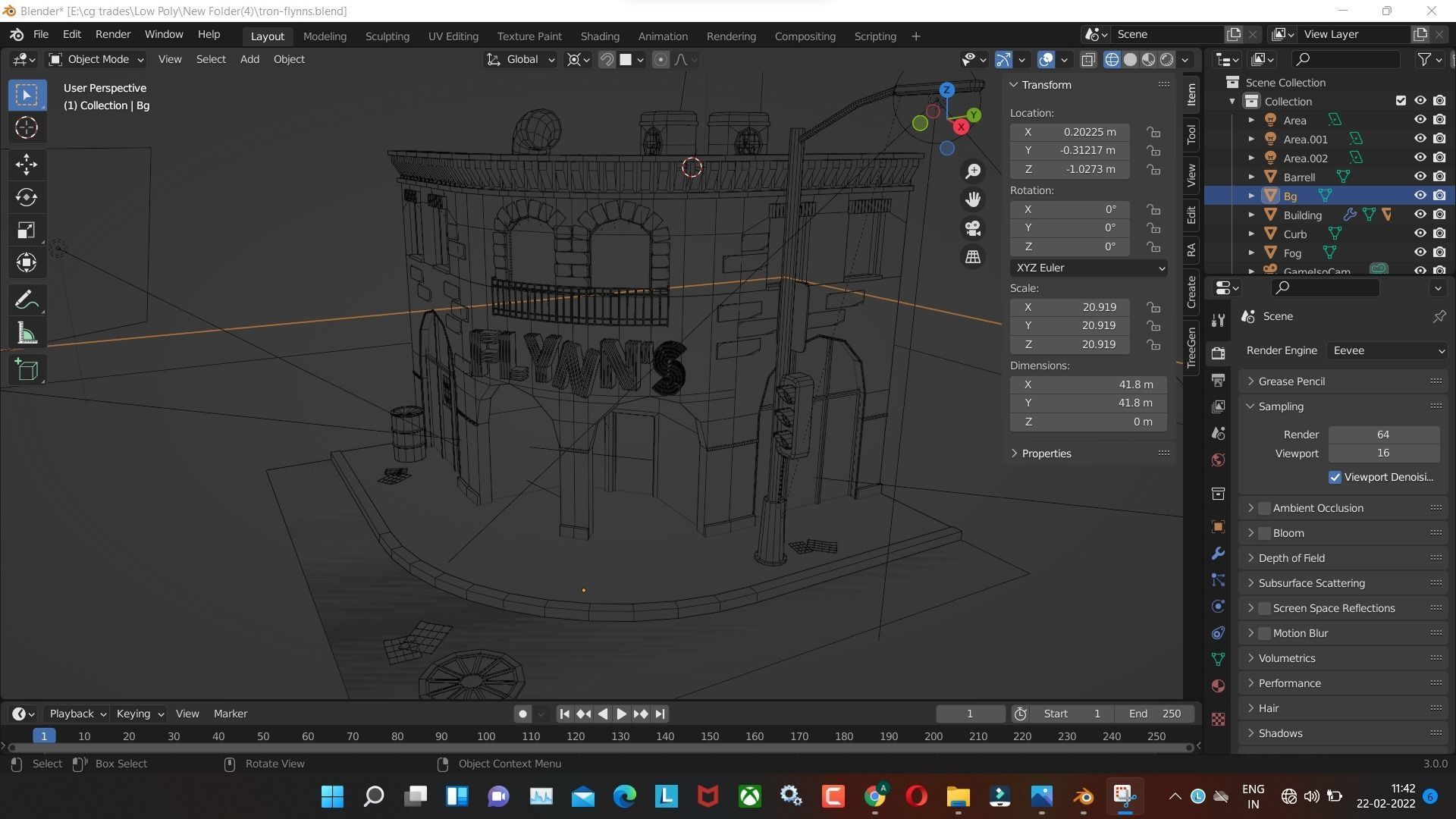Viewport: 1456px width, 819px height.
Task: Click the End frame 250 field
Action: coord(1154,714)
